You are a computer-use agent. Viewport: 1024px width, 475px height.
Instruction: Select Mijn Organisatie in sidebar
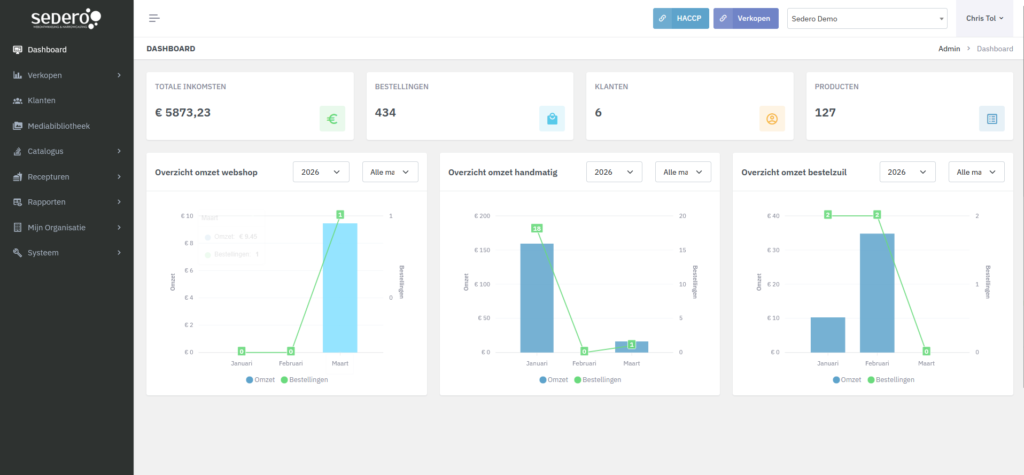tap(66, 227)
